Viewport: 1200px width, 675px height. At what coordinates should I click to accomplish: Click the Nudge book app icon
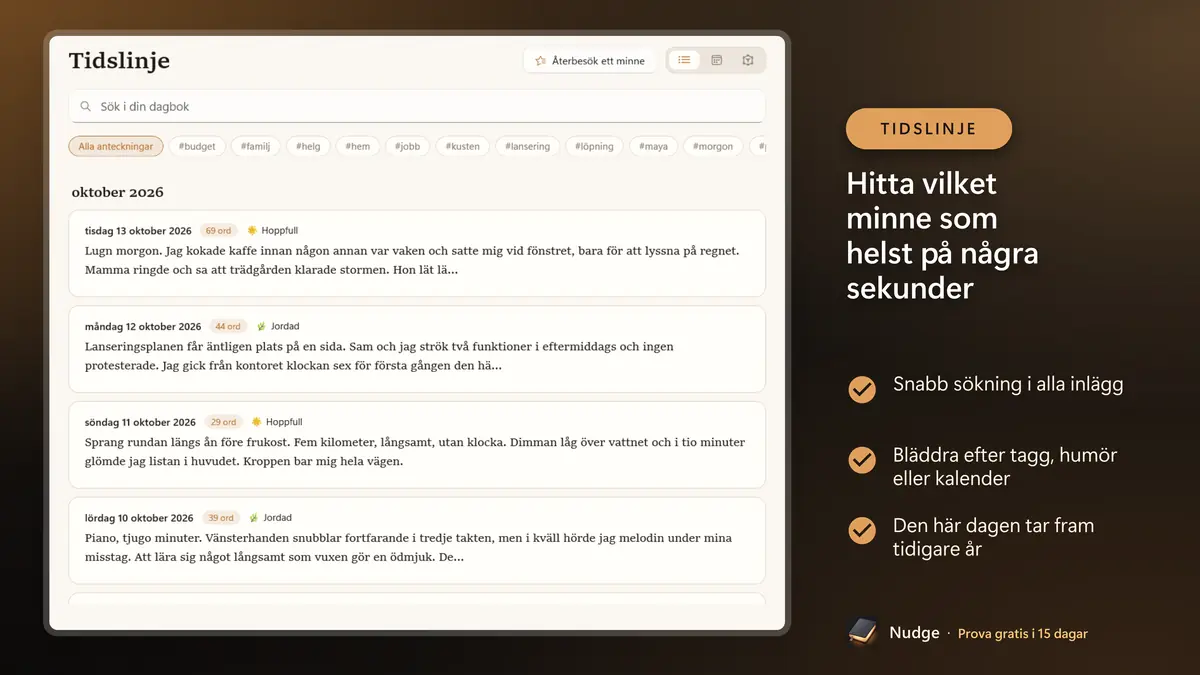point(862,632)
